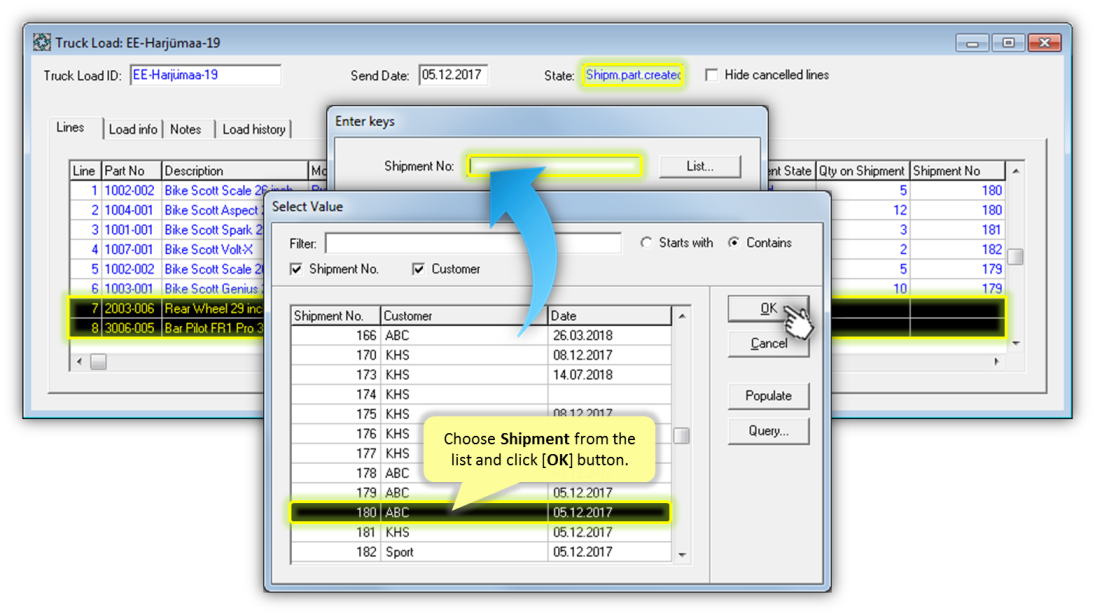Viewport: 1095px width, 615px height.
Task: Click the Populate button
Action: click(768, 396)
